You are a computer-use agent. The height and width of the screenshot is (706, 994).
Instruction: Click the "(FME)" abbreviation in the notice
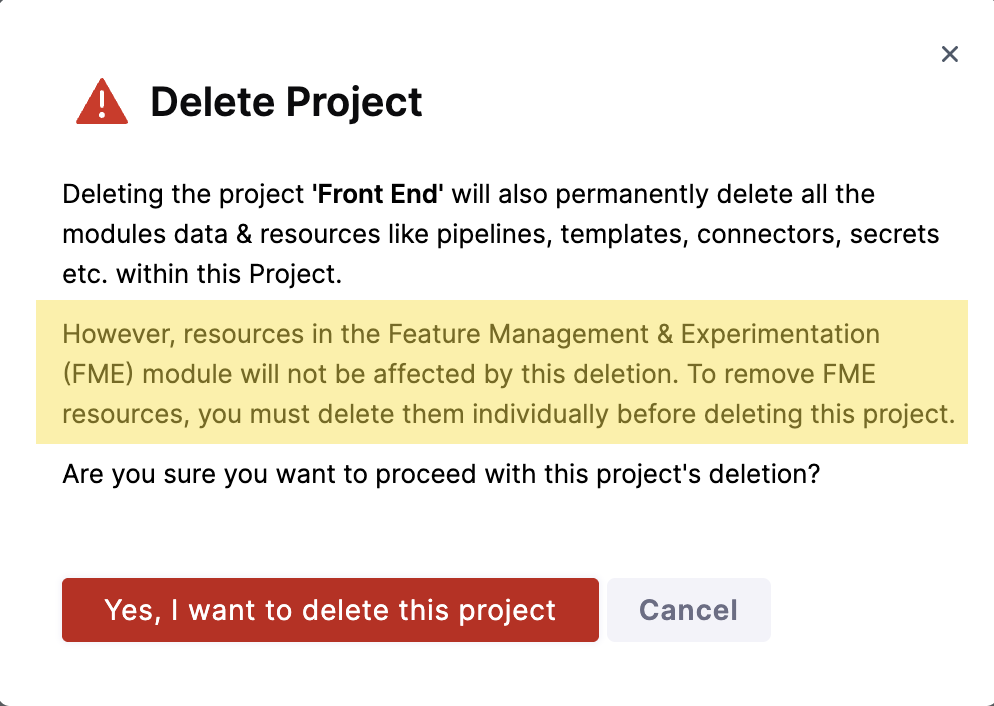point(95,373)
